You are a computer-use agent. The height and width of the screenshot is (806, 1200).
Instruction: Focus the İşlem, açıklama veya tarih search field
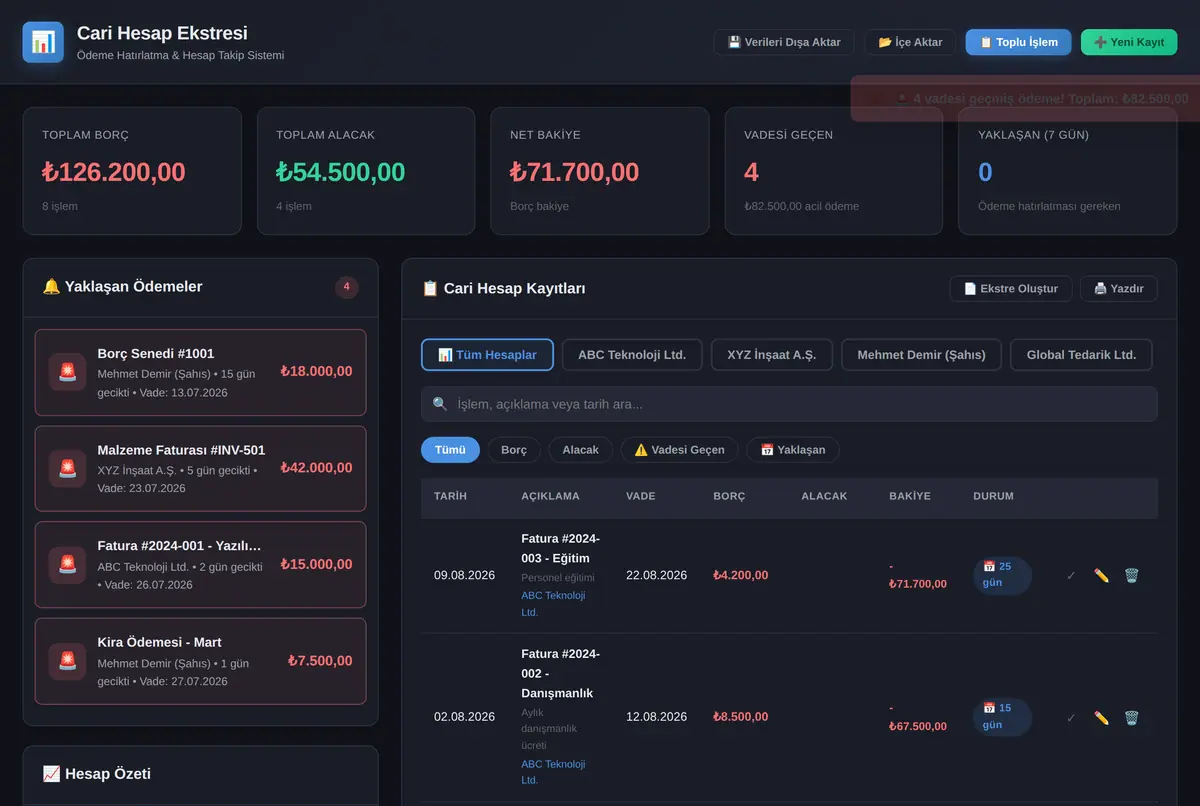(789, 404)
